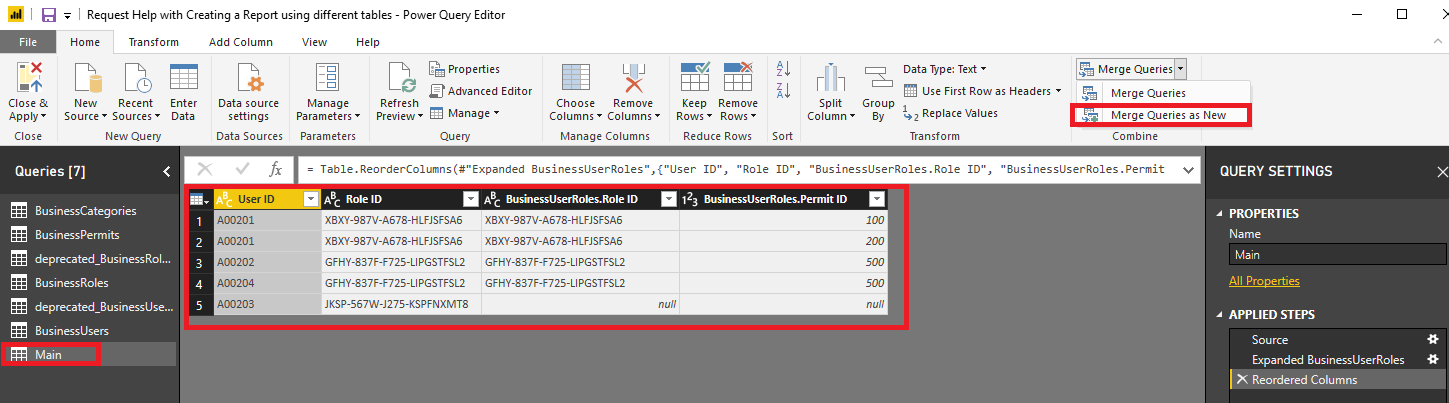Click Replace Values
The height and width of the screenshot is (403, 1449).
click(950, 113)
